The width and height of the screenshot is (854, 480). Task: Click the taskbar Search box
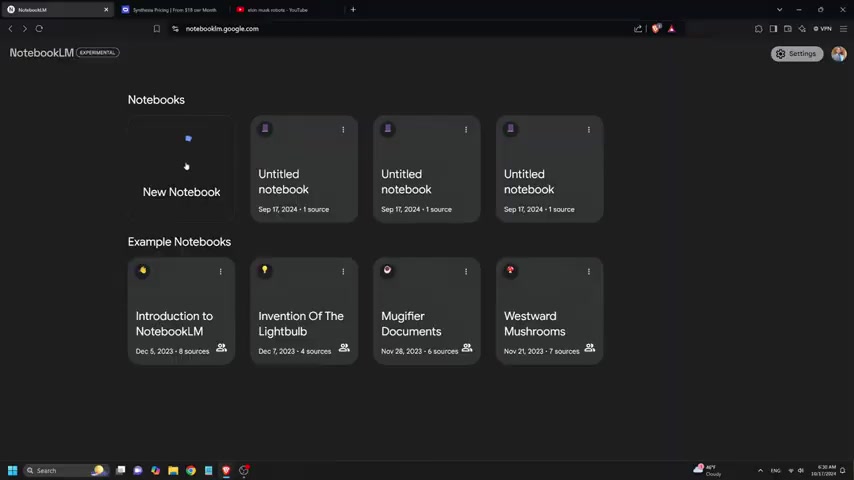(x=65, y=470)
